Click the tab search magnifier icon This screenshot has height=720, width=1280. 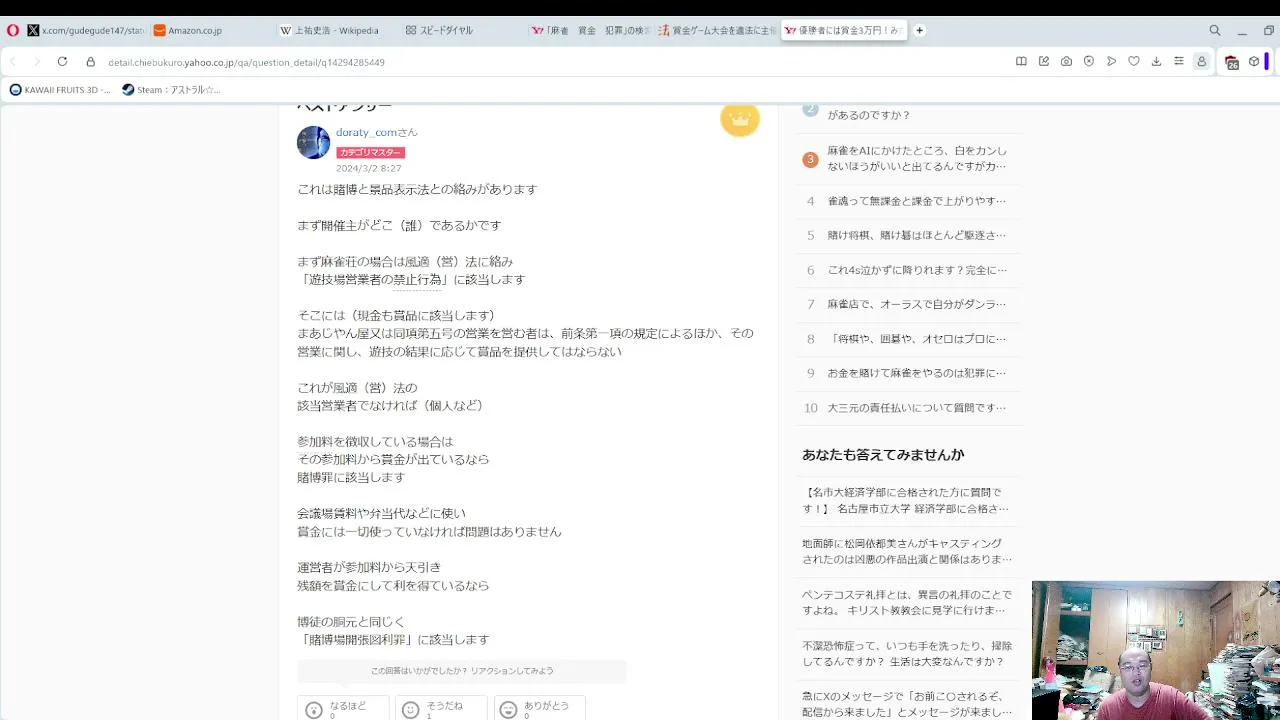click(x=1215, y=31)
